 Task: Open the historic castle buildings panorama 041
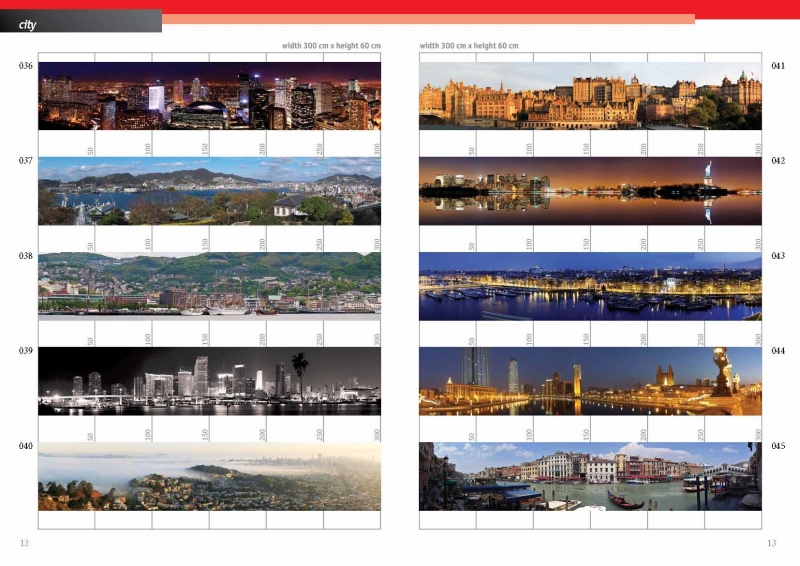(590, 96)
